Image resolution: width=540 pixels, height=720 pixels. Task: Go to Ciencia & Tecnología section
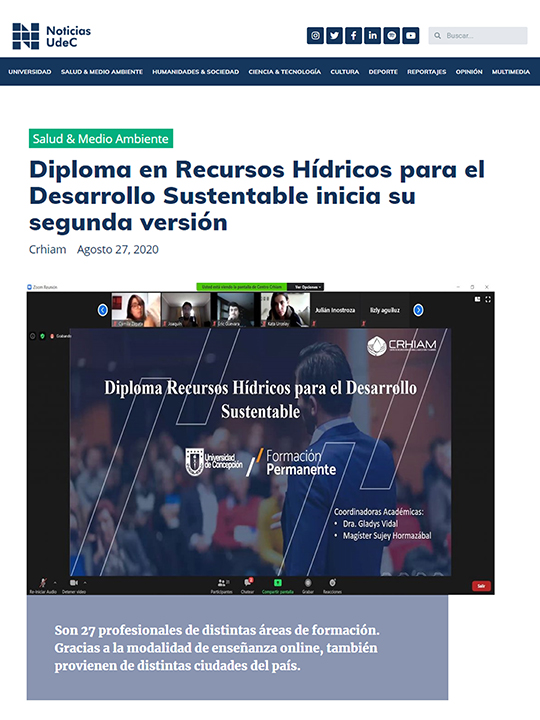click(x=285, y=72)
